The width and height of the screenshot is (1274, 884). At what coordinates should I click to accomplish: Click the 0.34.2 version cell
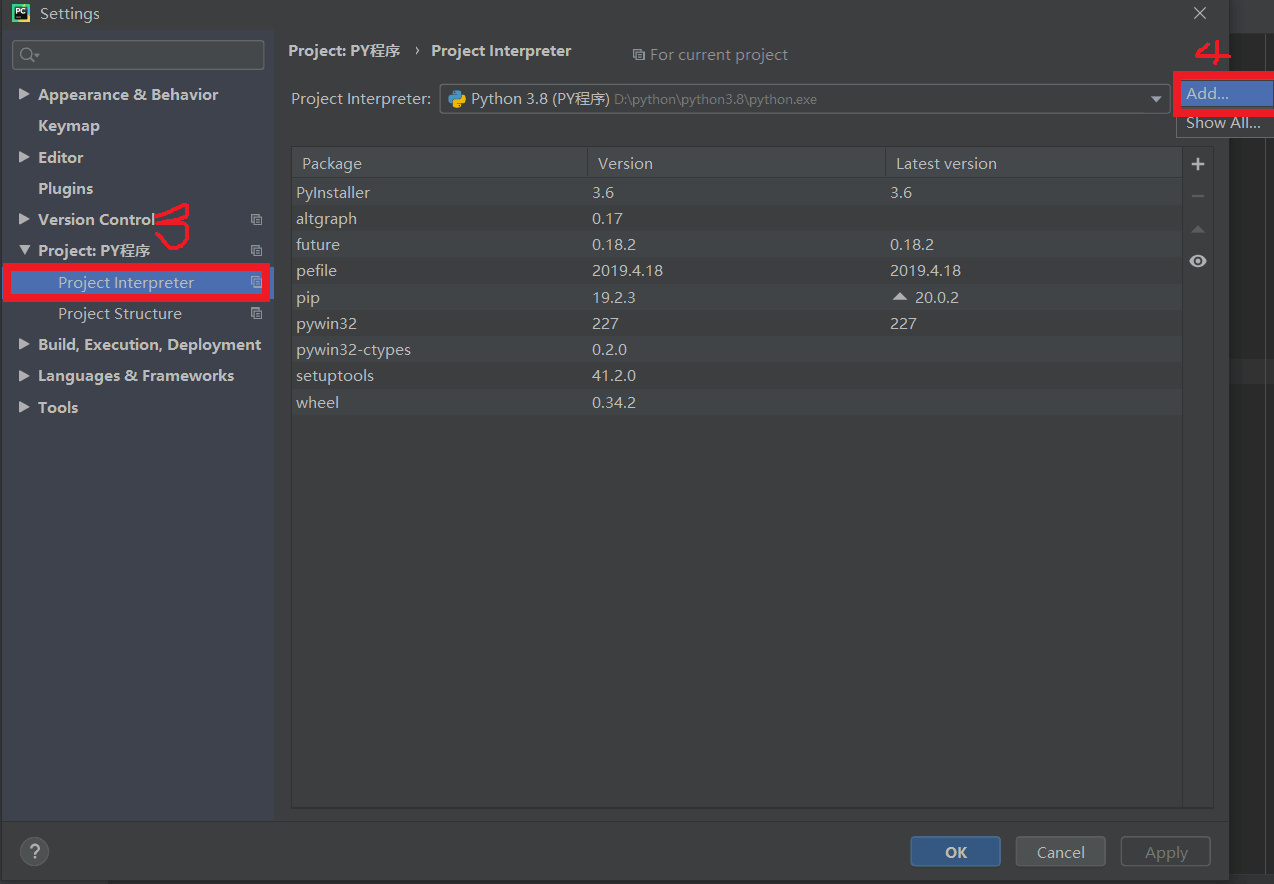pyautogui.click(x=614, y=402)
